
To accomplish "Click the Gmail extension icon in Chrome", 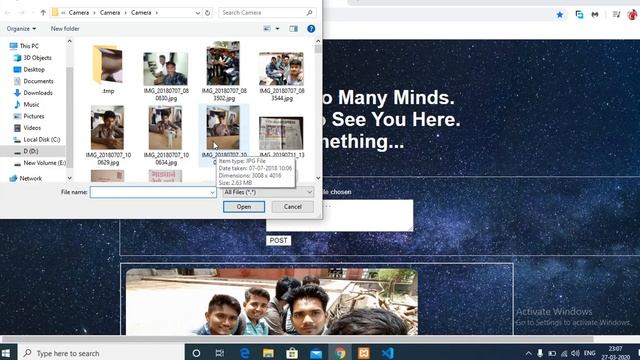I will [595, 15].
